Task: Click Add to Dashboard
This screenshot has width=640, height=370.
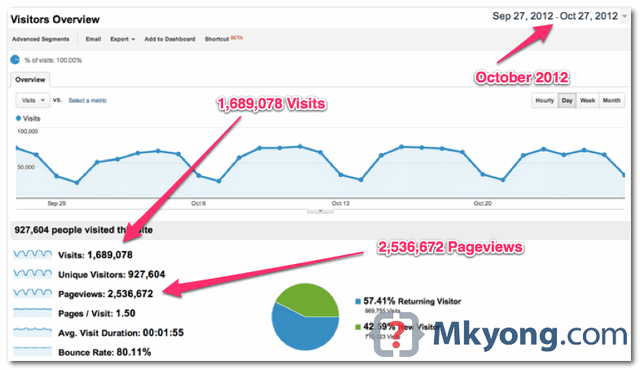Action: [x=170, y=39]
